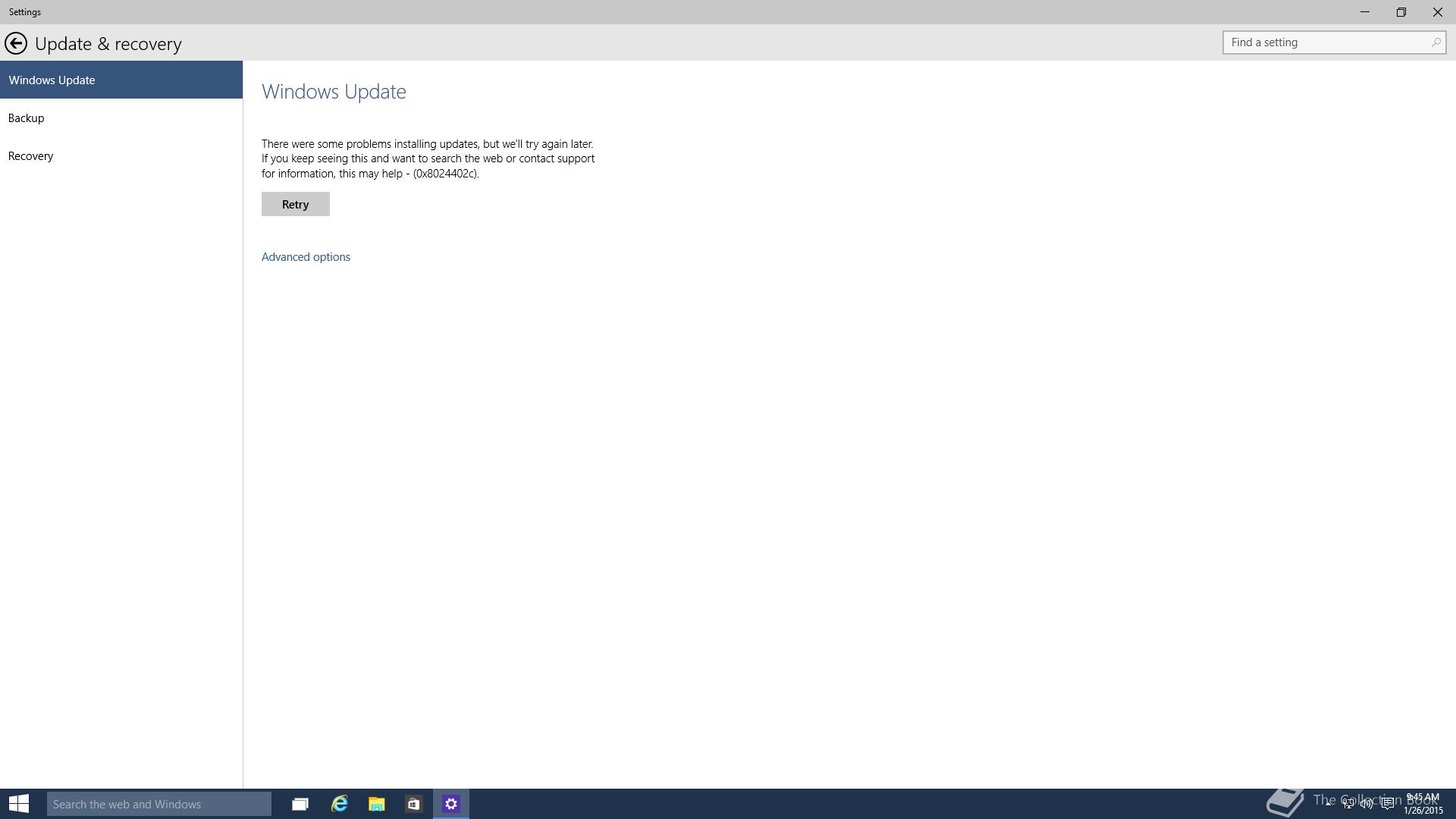This screenshot has width=1456, height=819.
Task: Switch to the Recovery section
Action: pyautogui.click(x=121, y=155)
